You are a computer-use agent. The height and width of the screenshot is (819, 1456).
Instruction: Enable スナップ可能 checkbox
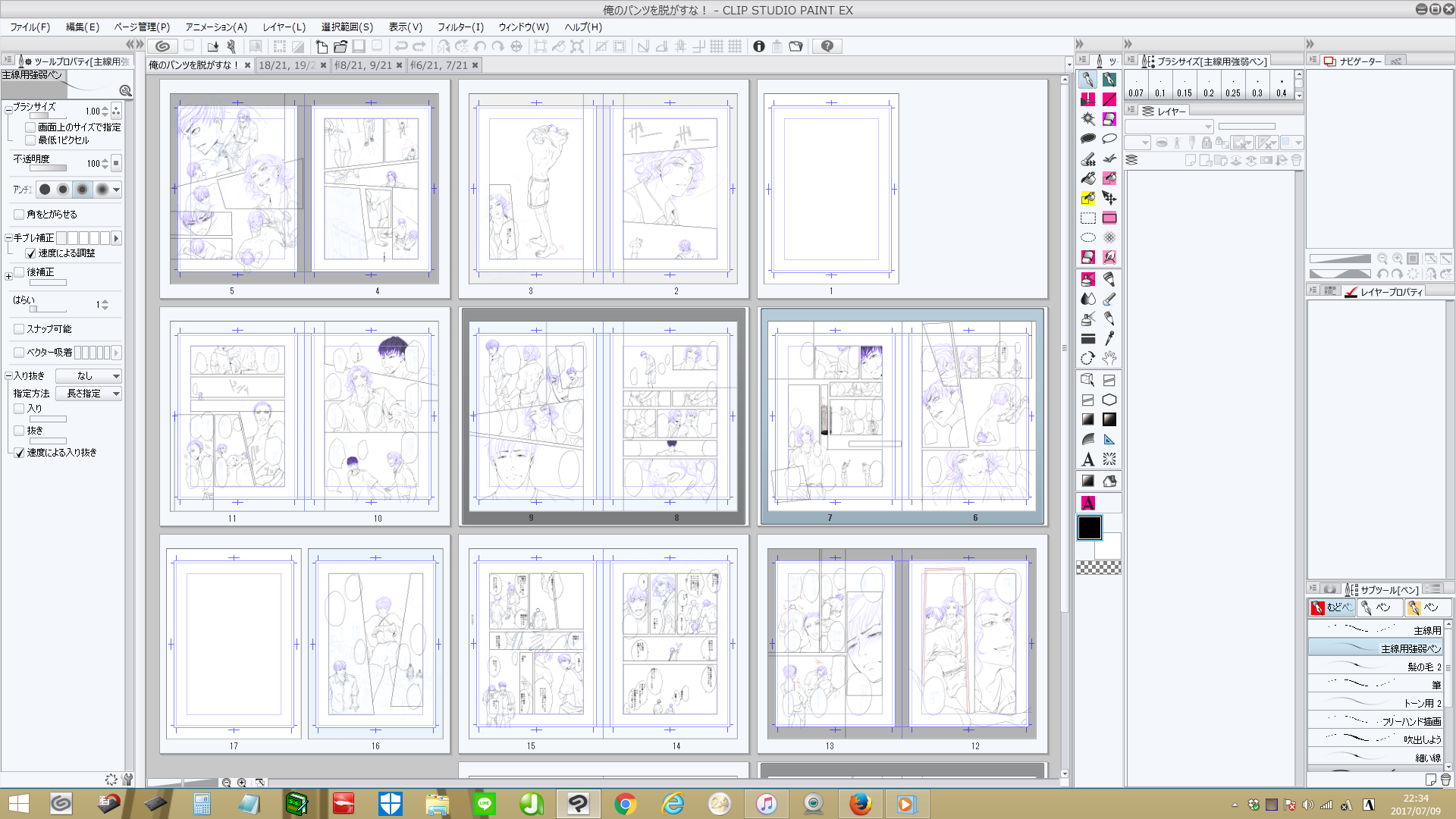pyautogui.click(x=19, y=329)
